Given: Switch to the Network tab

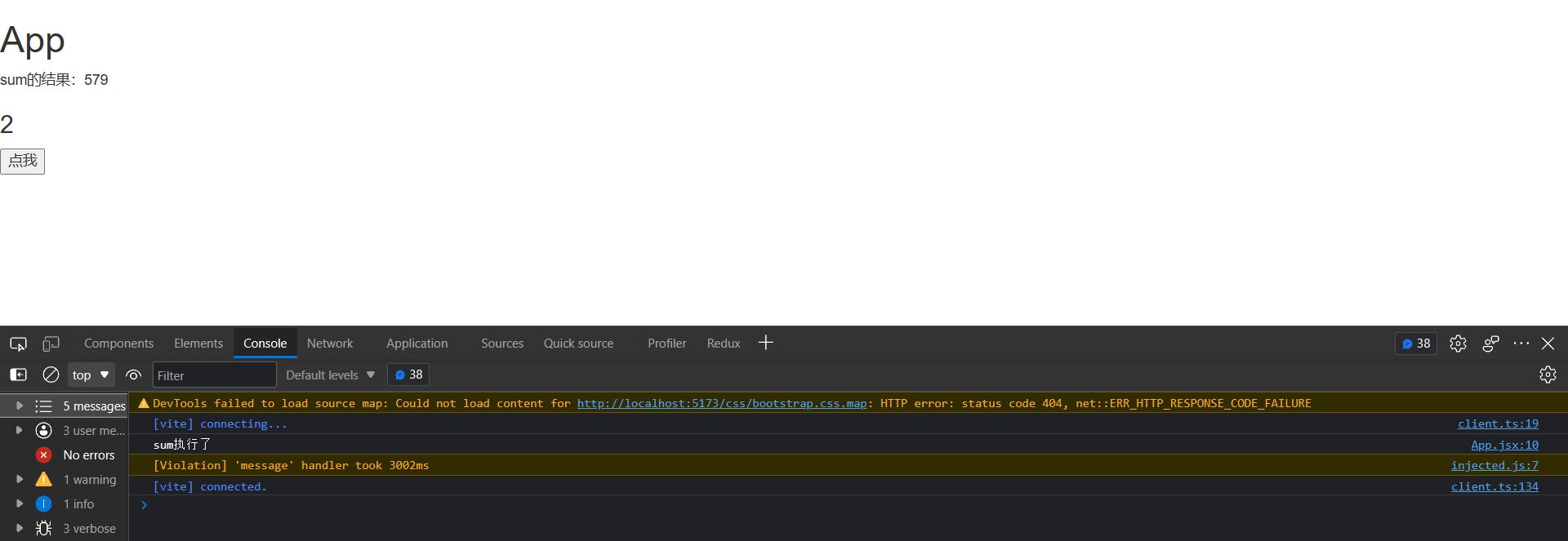Looking at the screenshot, I should coord(330,344).
